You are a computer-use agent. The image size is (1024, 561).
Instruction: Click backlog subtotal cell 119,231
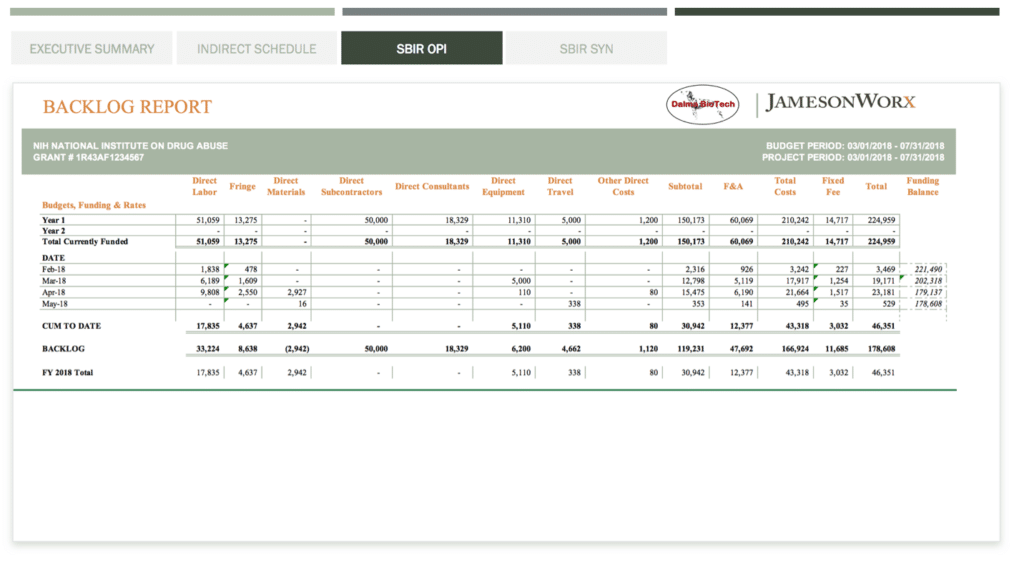pos(690,349)
